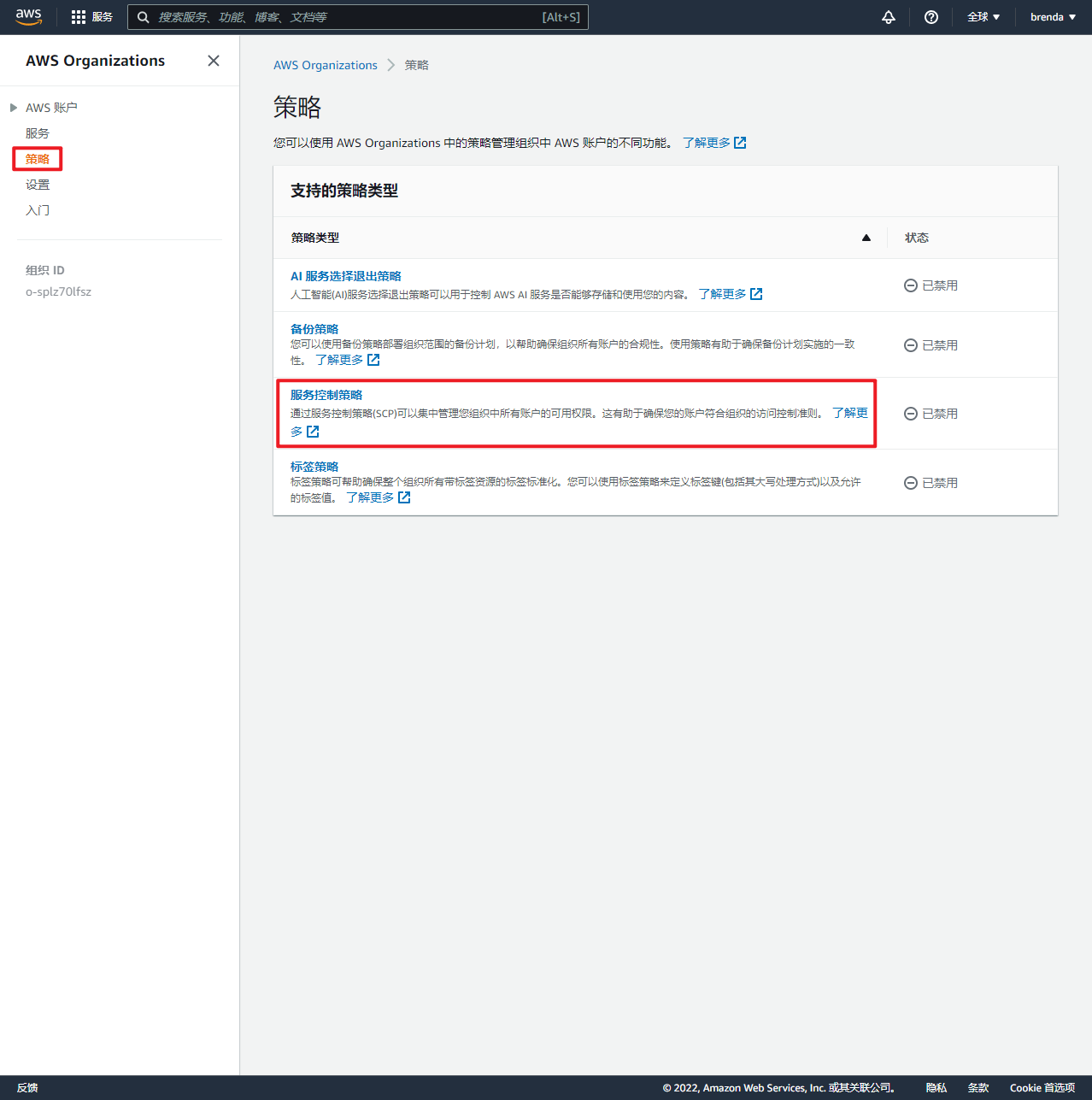Open 入门 in the sidebar
Viewport: 1092px width, 1100px height.
38,210
